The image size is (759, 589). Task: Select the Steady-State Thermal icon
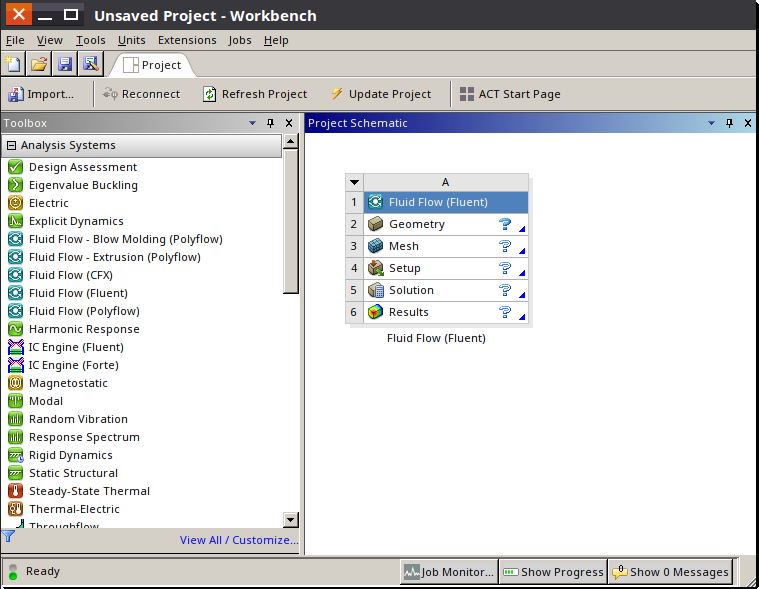15,491
